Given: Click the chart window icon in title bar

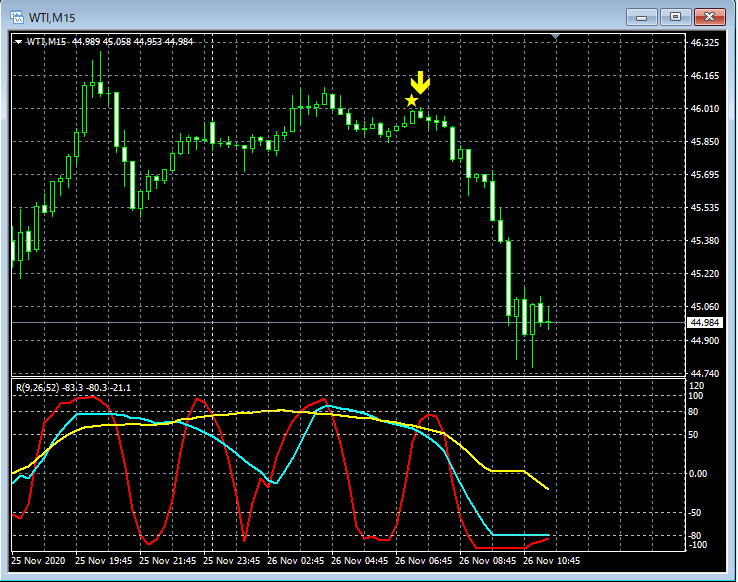Looking at the screenshot, I should click(18, 17).
